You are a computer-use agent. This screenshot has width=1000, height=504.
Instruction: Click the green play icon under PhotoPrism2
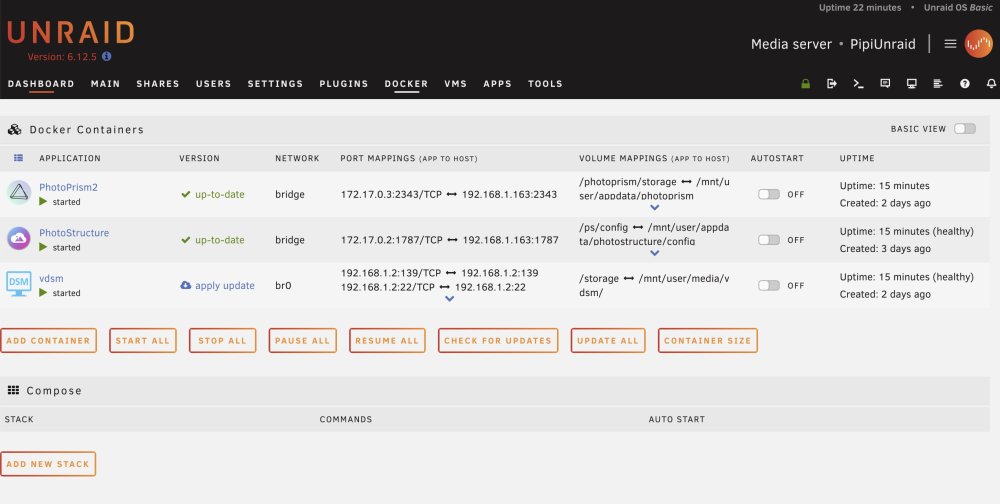43,202
